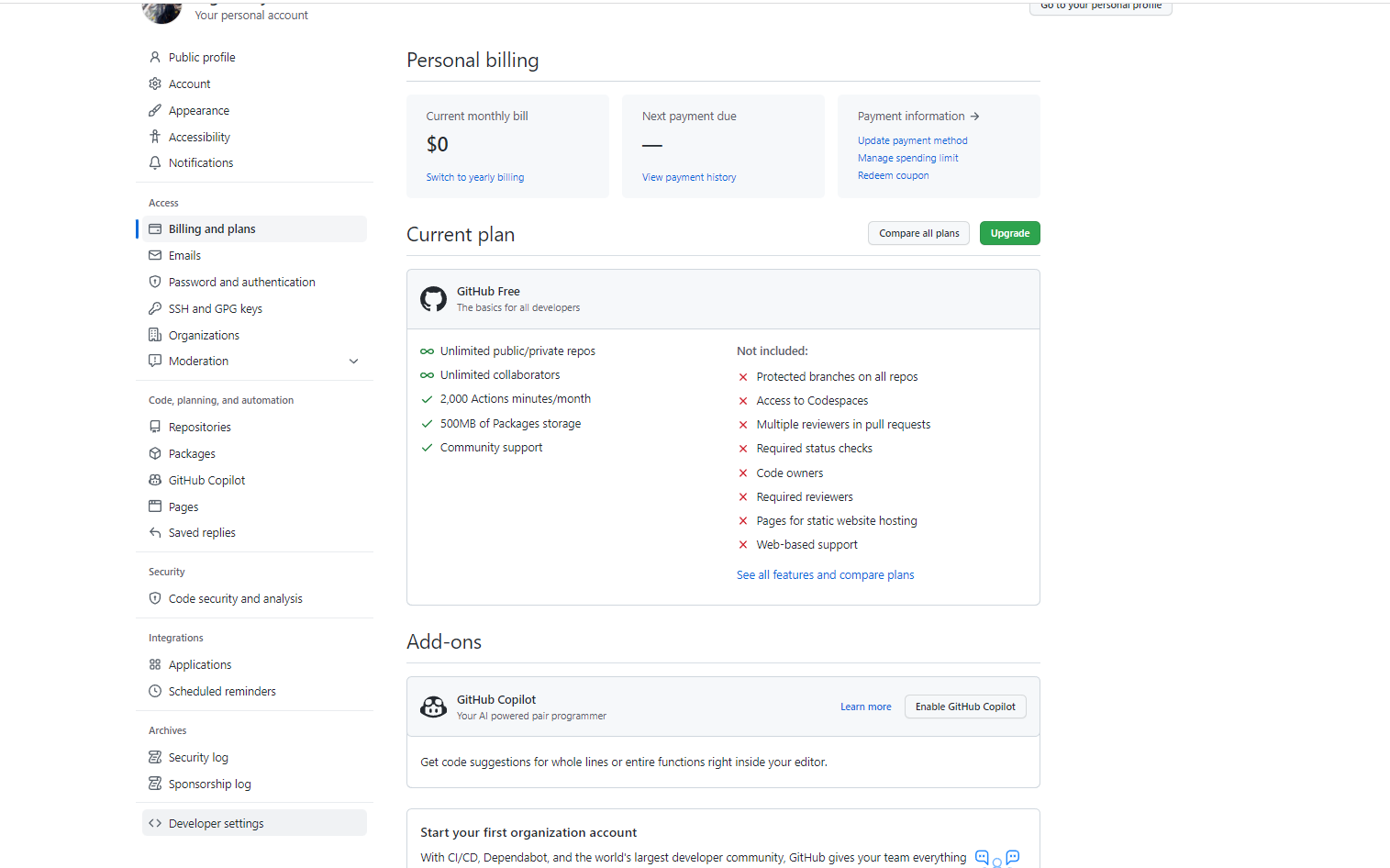This screenshot has height=868, width=1390.
Task: Click the user avatar thumbnail
Action: point(161,10)
